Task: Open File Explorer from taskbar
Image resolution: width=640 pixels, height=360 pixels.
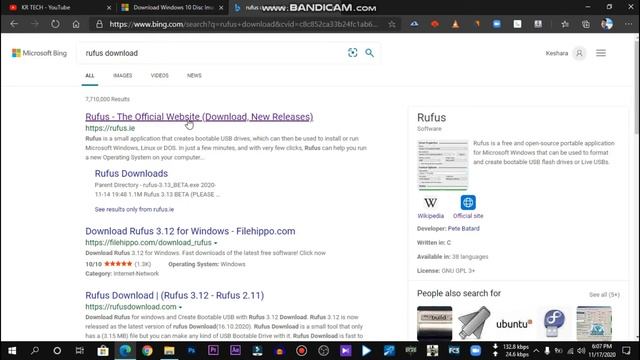Action: 169,351
